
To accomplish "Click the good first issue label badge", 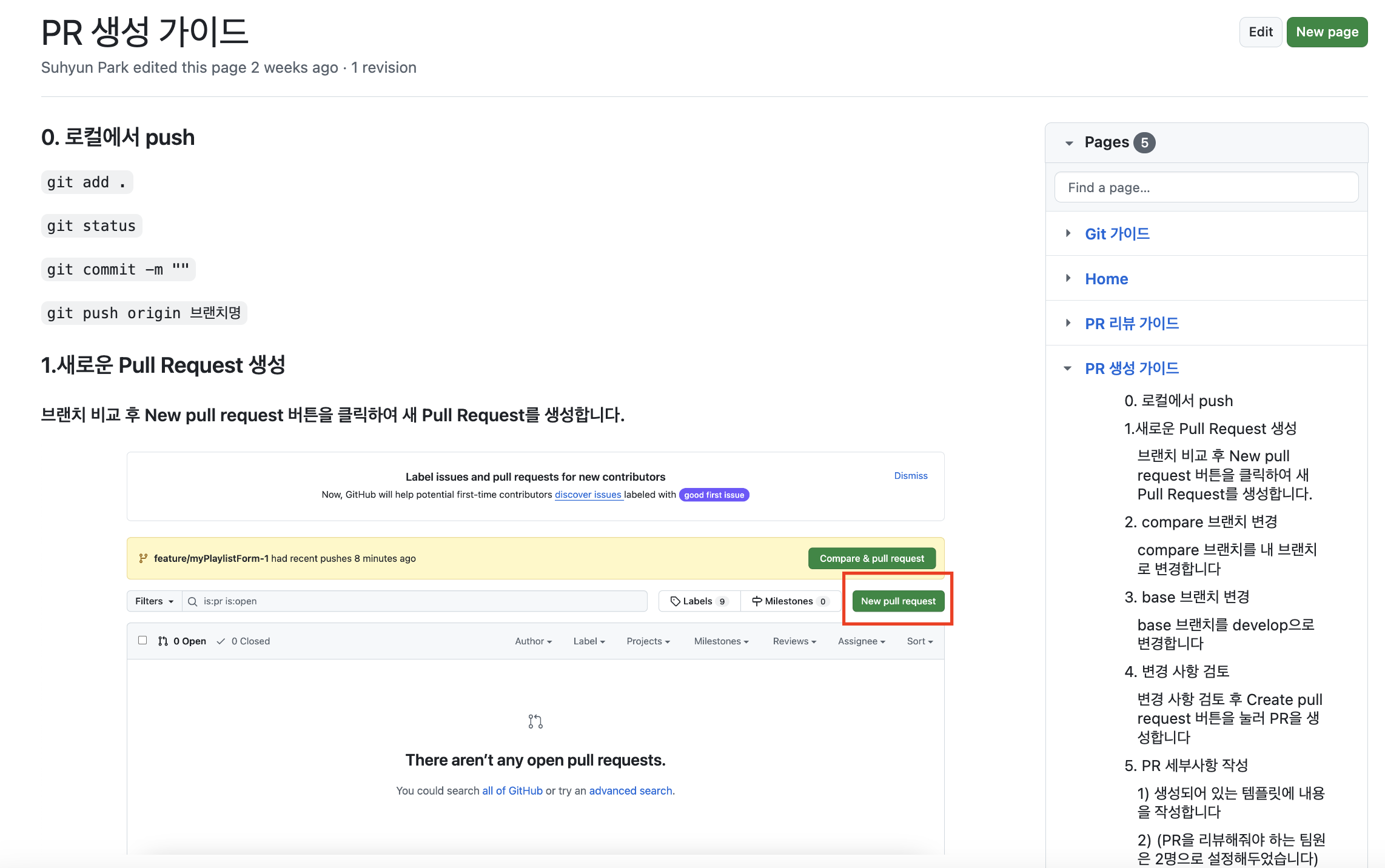I will pos(714,495).
